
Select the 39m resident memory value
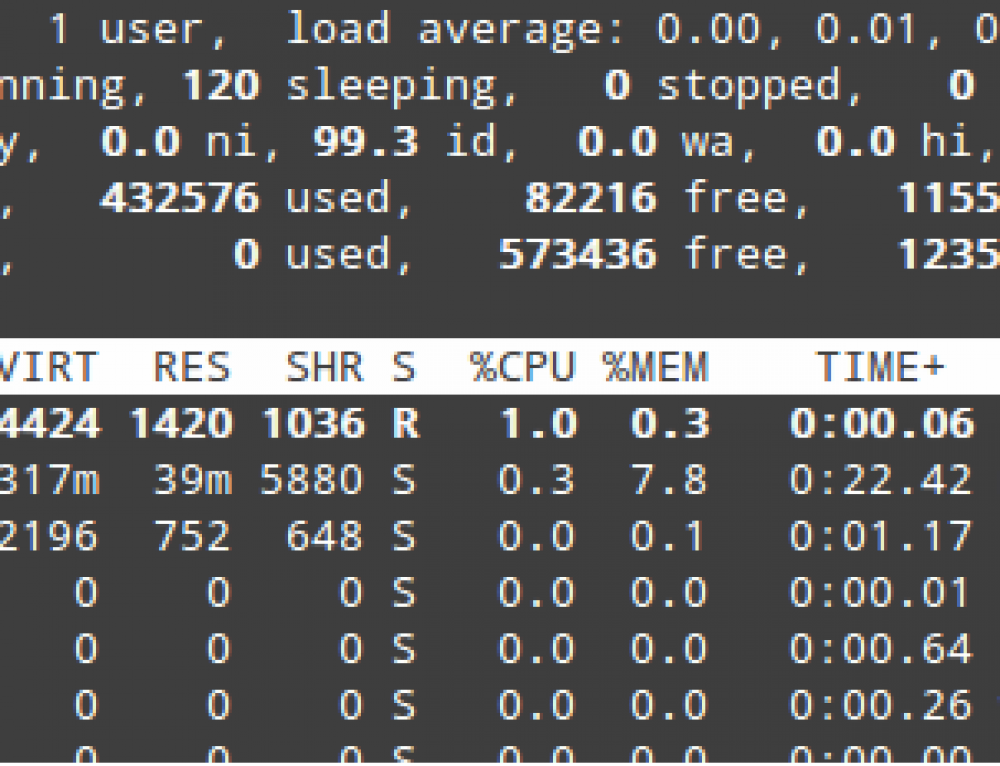point(192,481)
